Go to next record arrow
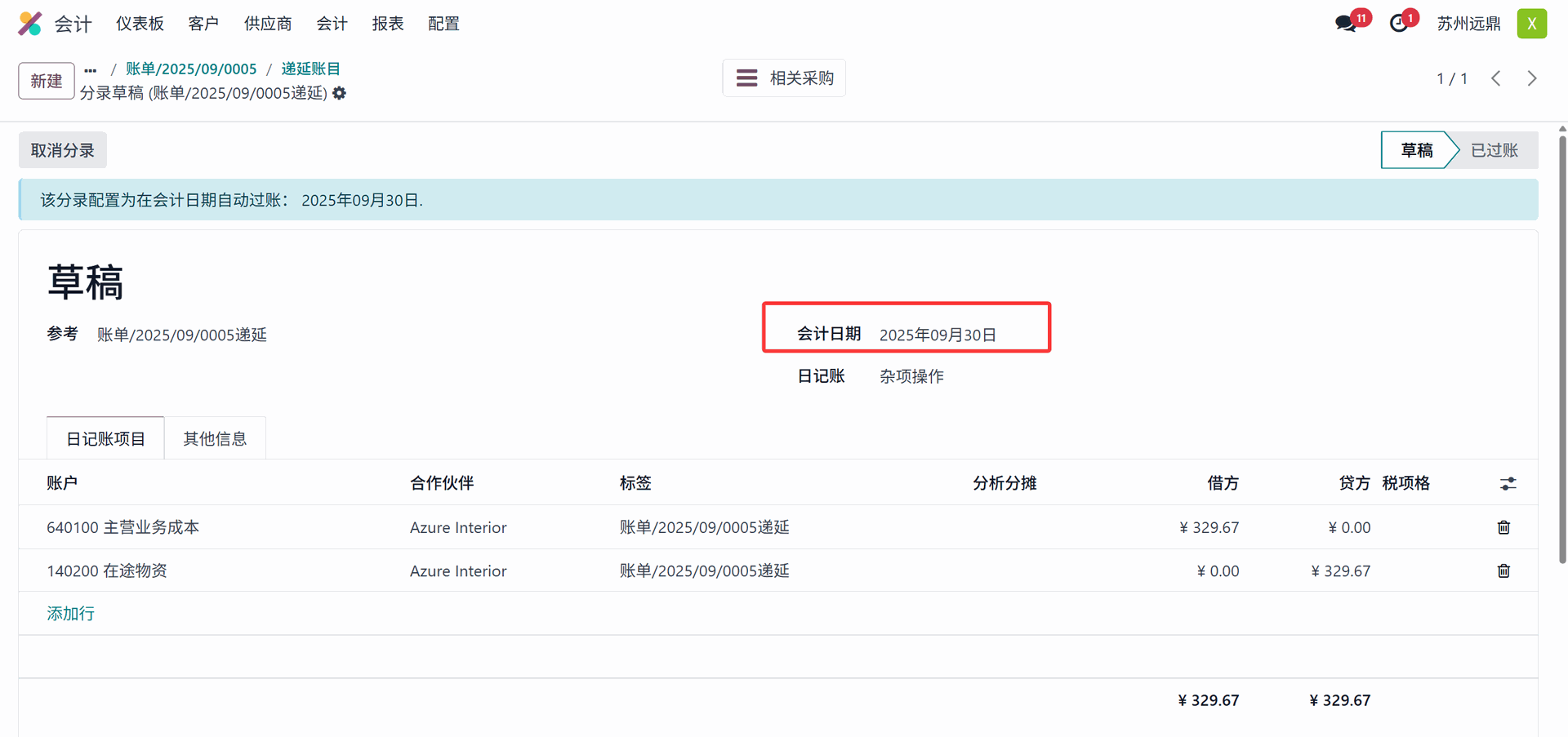 coord(1532,78)
